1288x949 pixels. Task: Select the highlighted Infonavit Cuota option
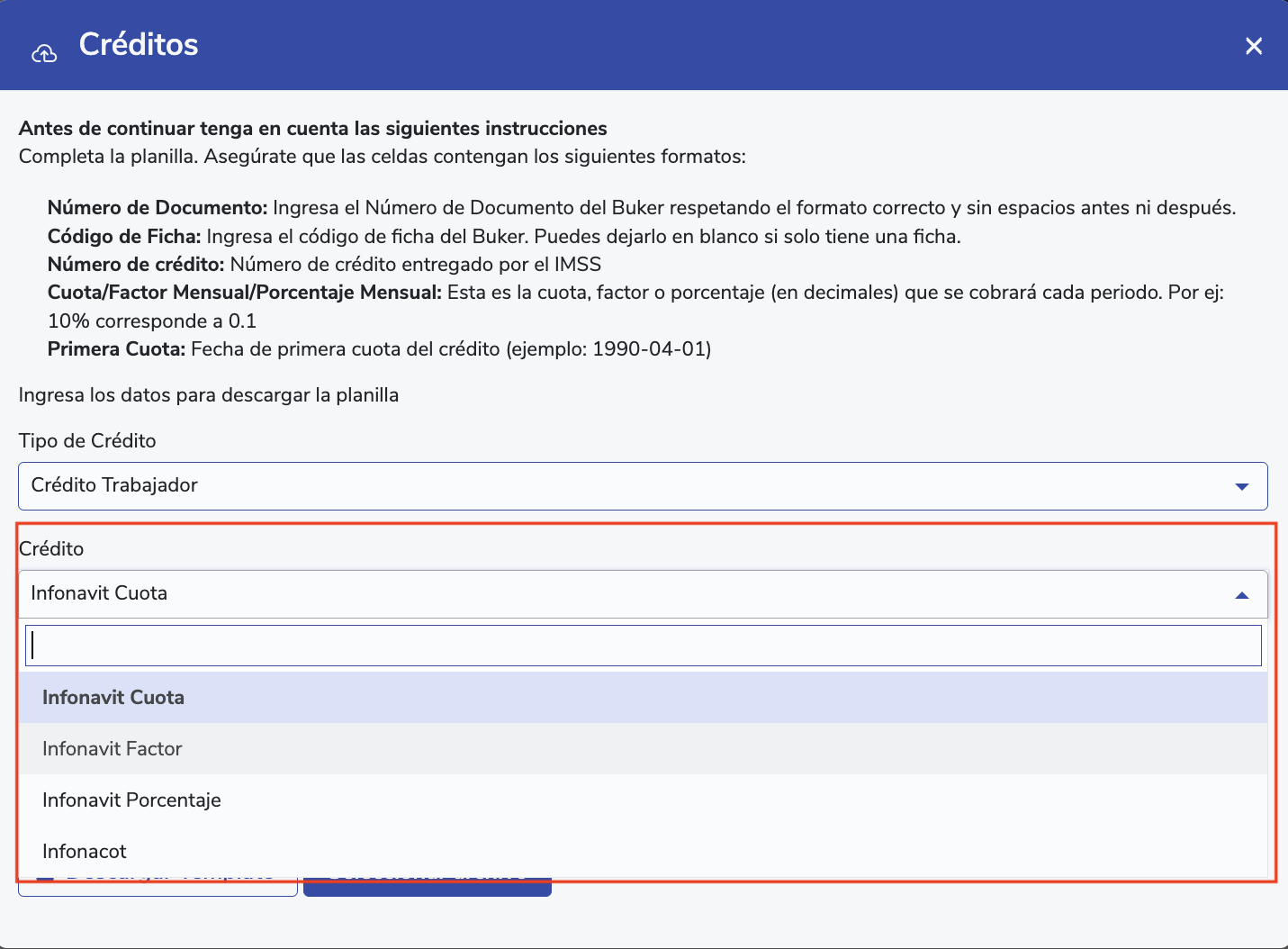pyautogui.click(x=113, y=698)
